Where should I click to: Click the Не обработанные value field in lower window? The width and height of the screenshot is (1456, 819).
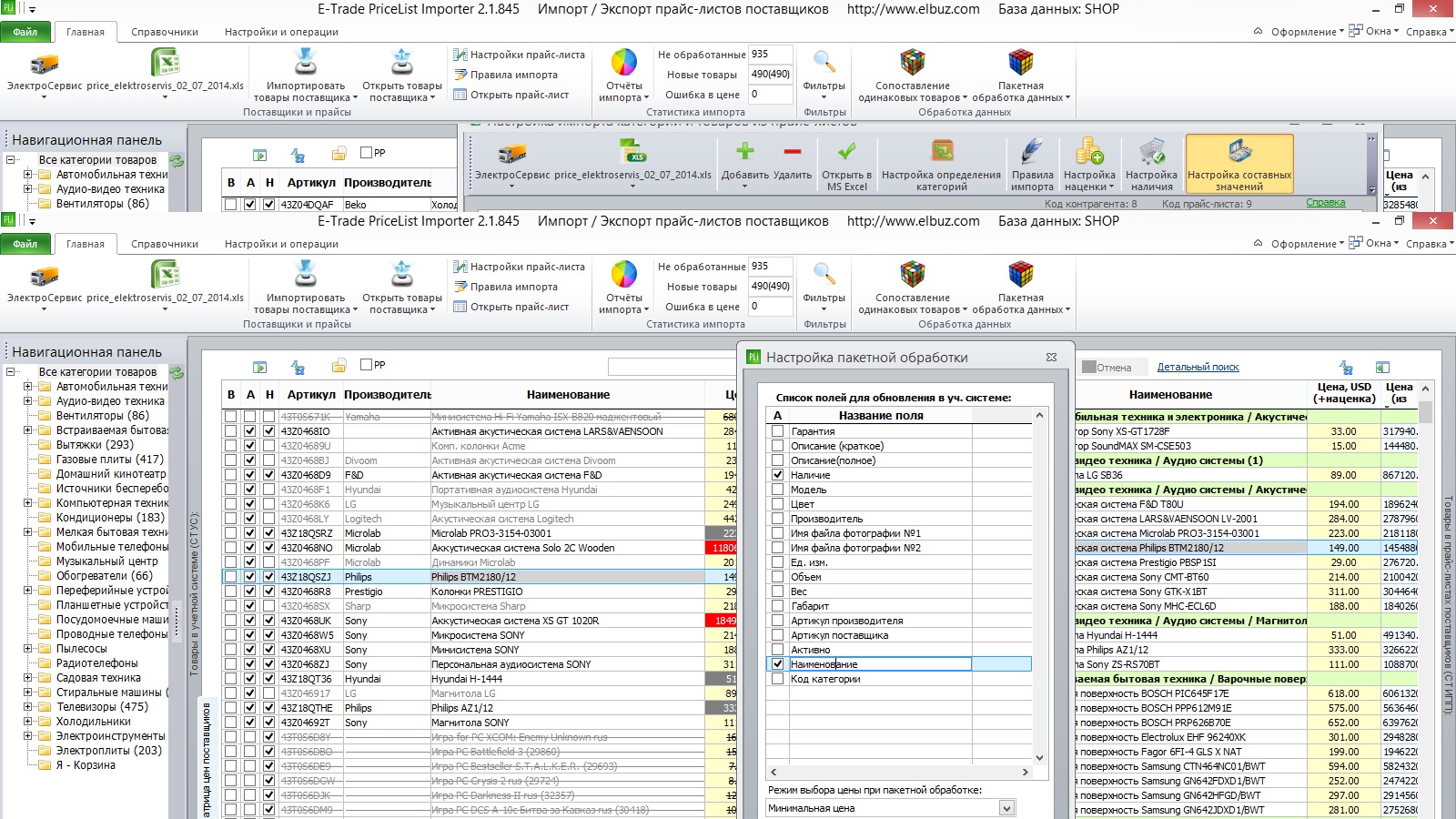(770, 267)
